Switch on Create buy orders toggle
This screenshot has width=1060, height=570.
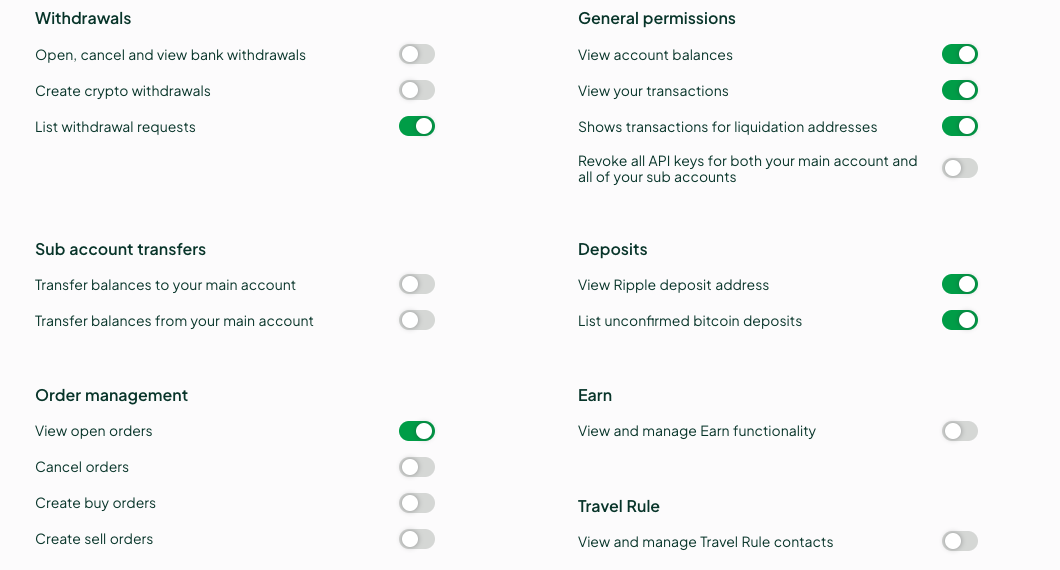(417, 503)
